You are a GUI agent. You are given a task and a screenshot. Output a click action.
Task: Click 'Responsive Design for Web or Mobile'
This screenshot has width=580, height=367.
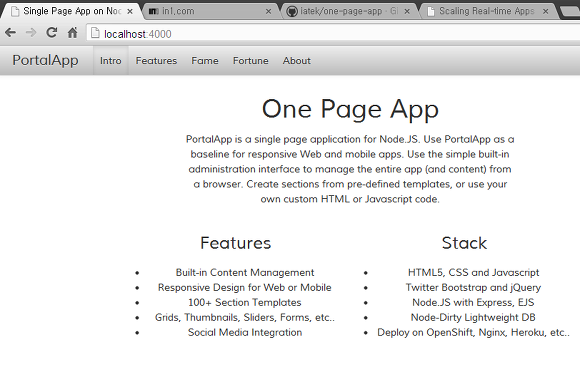coord(245,287)
